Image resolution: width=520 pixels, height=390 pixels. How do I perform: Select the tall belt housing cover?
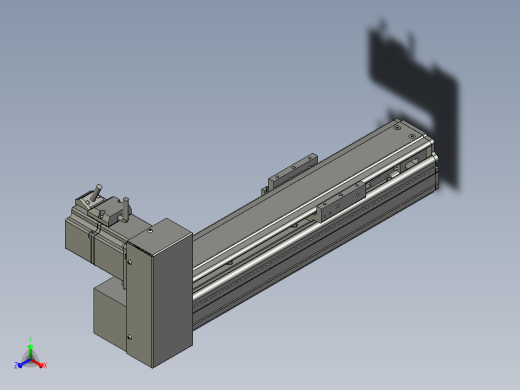tap(160, 293)
